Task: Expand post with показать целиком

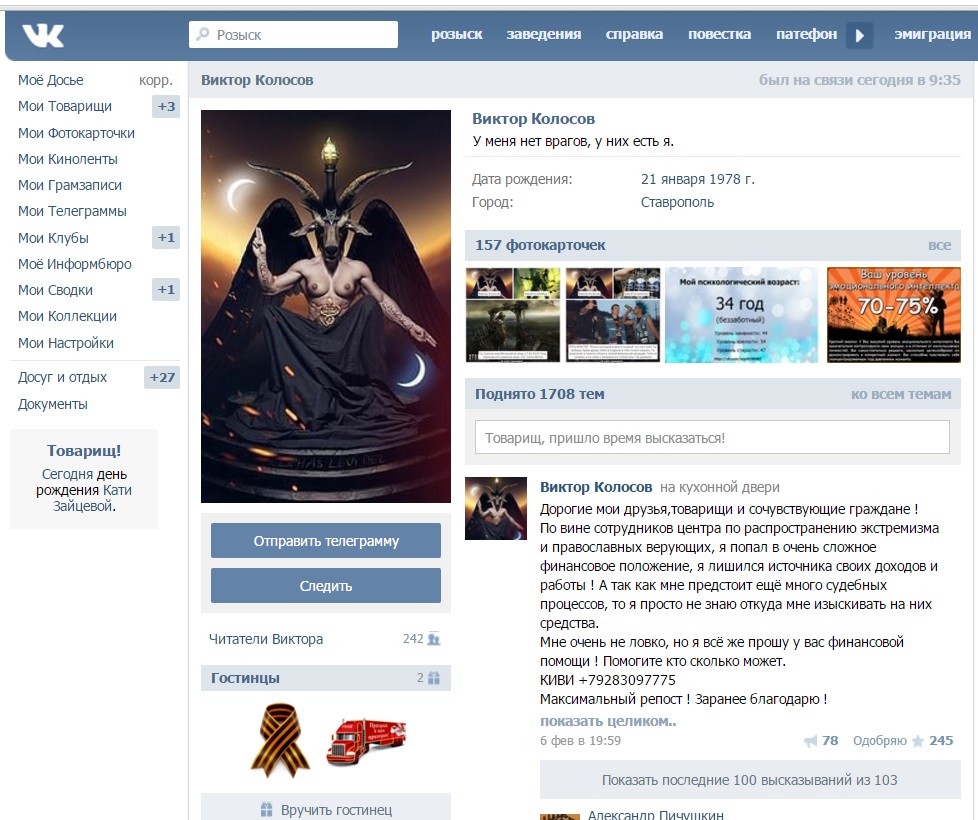Action: pos(608,721)
